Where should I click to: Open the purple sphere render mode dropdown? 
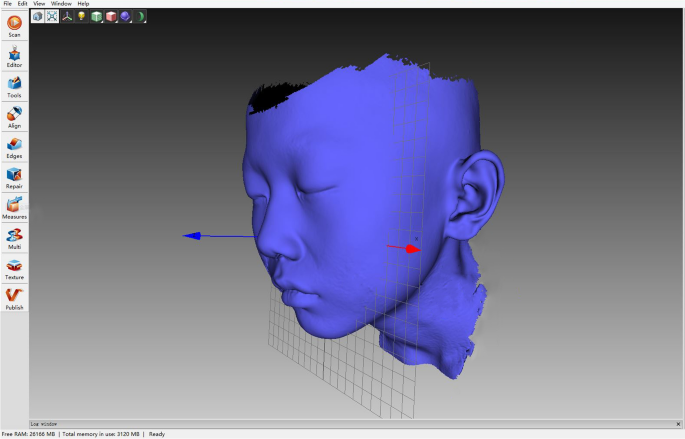(125, 17)
